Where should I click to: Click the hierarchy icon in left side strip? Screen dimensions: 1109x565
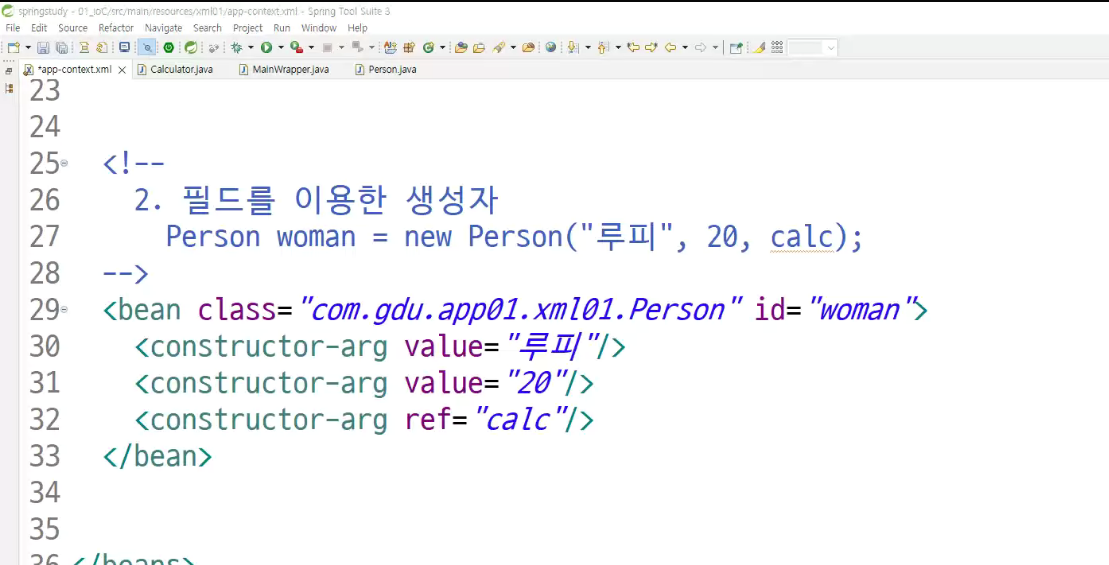(9, 88)
